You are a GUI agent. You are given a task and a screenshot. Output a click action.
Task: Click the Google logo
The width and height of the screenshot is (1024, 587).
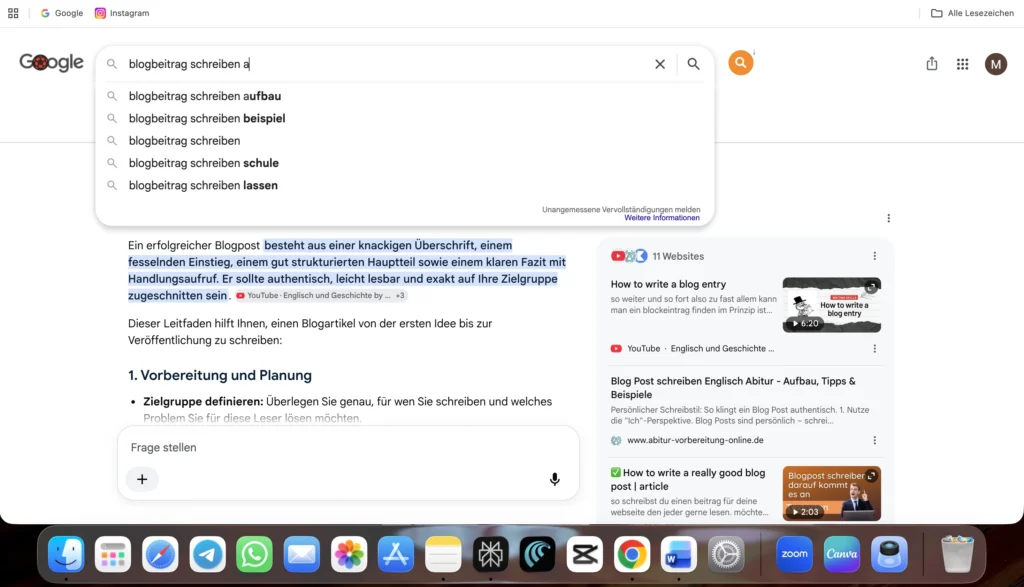(52, 62)
